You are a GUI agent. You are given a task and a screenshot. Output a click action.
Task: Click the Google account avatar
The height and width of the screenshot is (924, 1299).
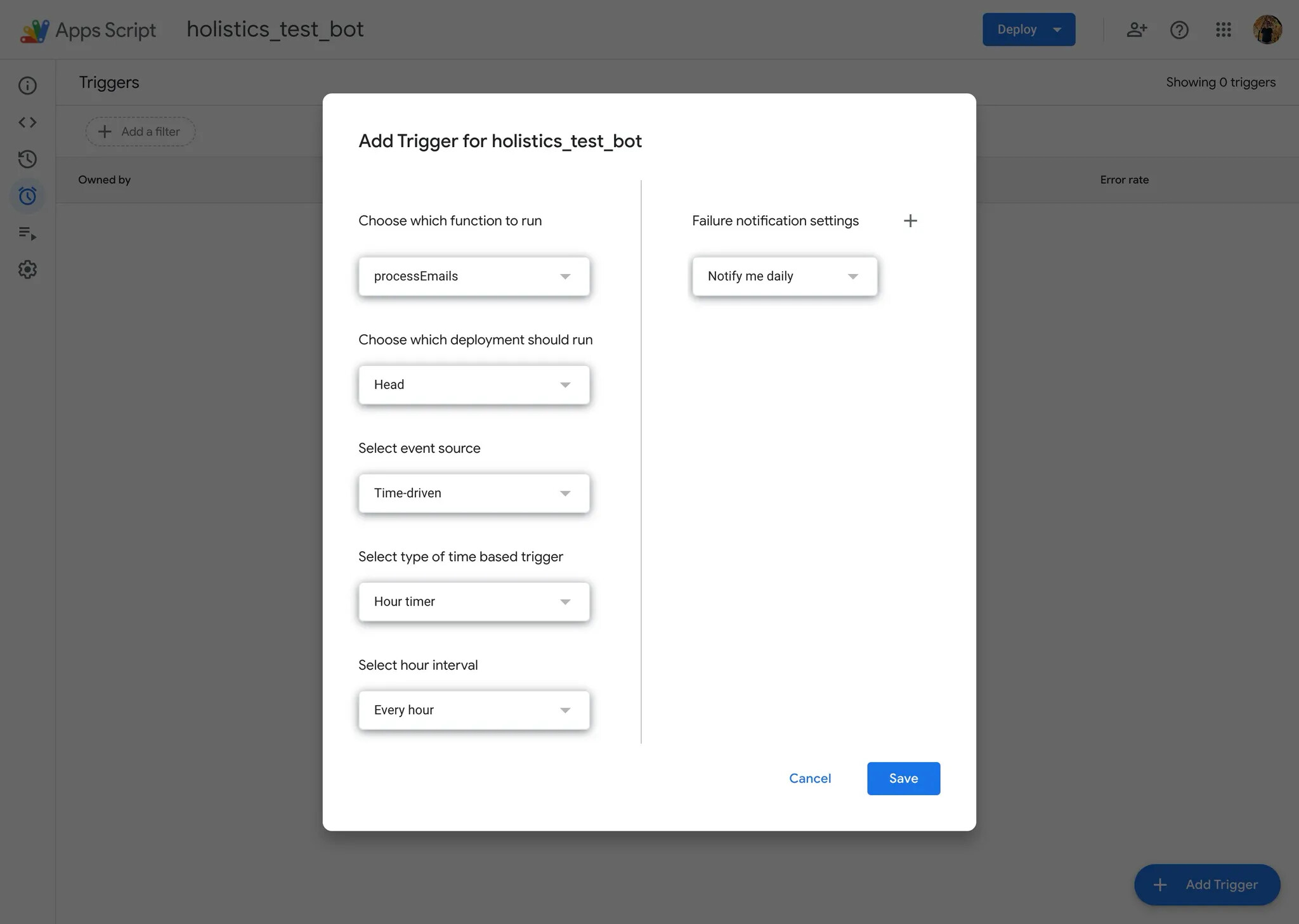[1267, 30]
